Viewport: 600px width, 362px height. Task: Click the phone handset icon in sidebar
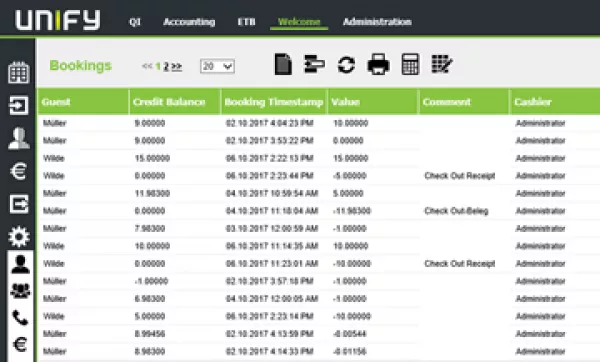tap(20, 318)
